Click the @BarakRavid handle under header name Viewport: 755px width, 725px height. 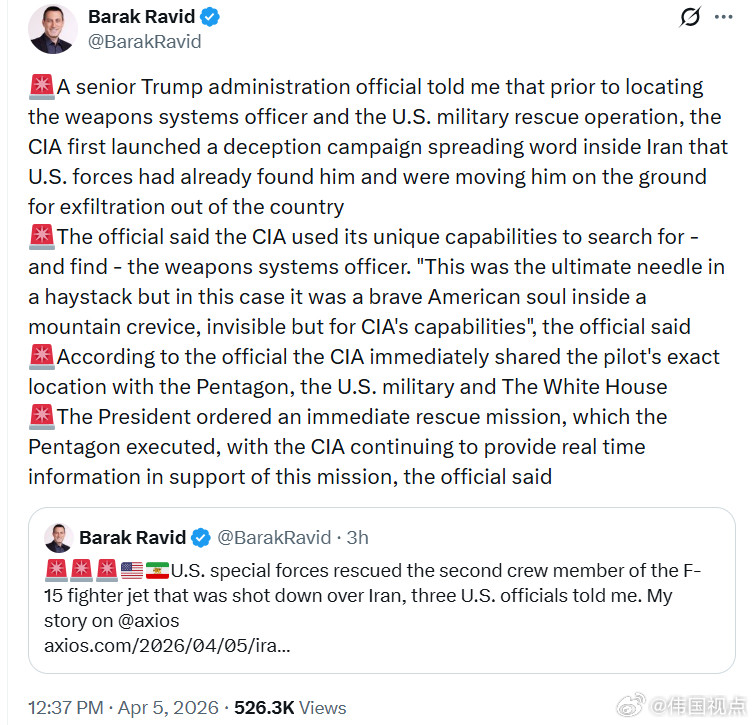point(144,41)
